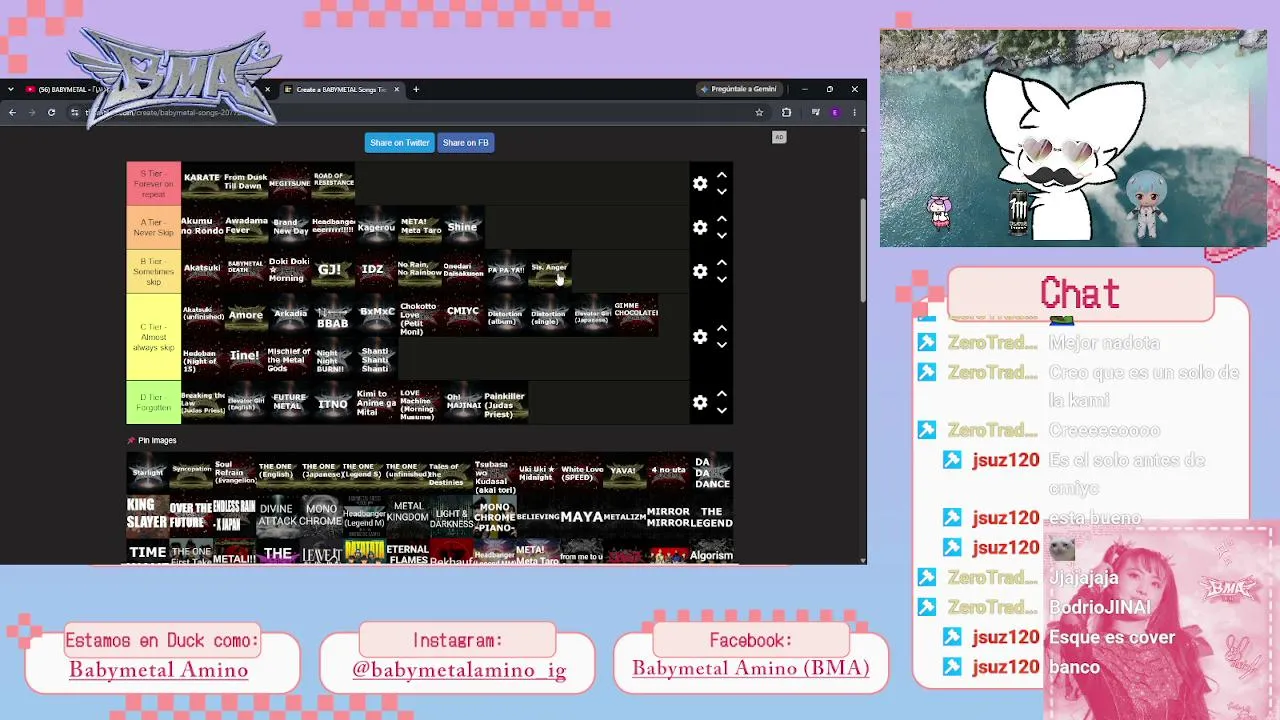1280x720 pixels.
Task: Move C Tier row down with arrow
Action: tap(721, 345)
